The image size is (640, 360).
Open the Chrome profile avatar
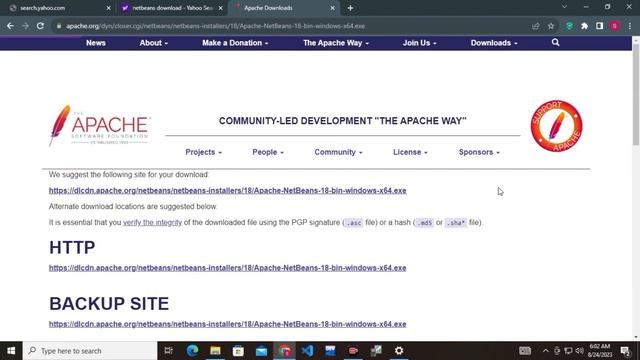615,26
